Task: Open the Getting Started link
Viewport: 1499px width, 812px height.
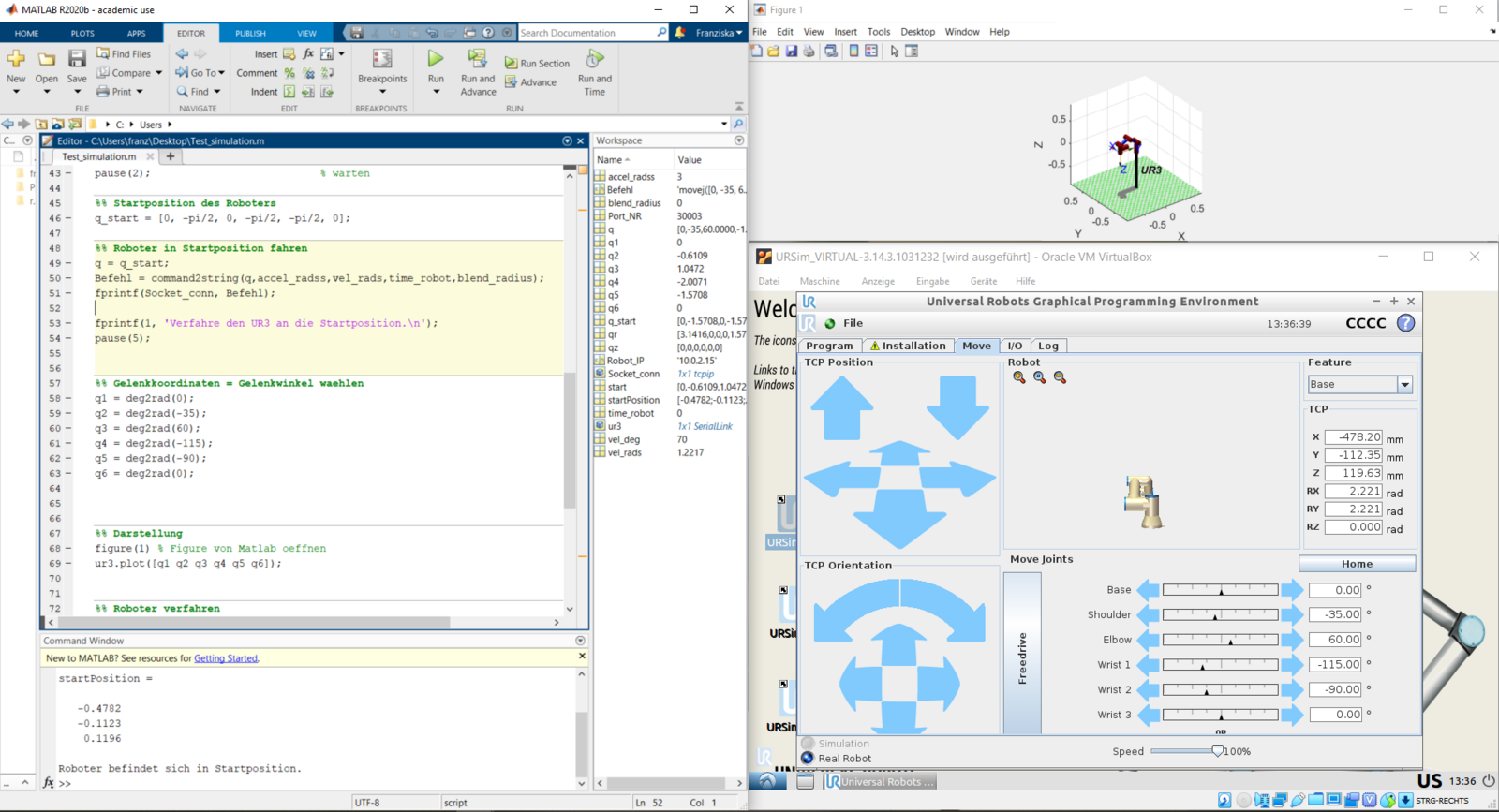Action: 225,658
